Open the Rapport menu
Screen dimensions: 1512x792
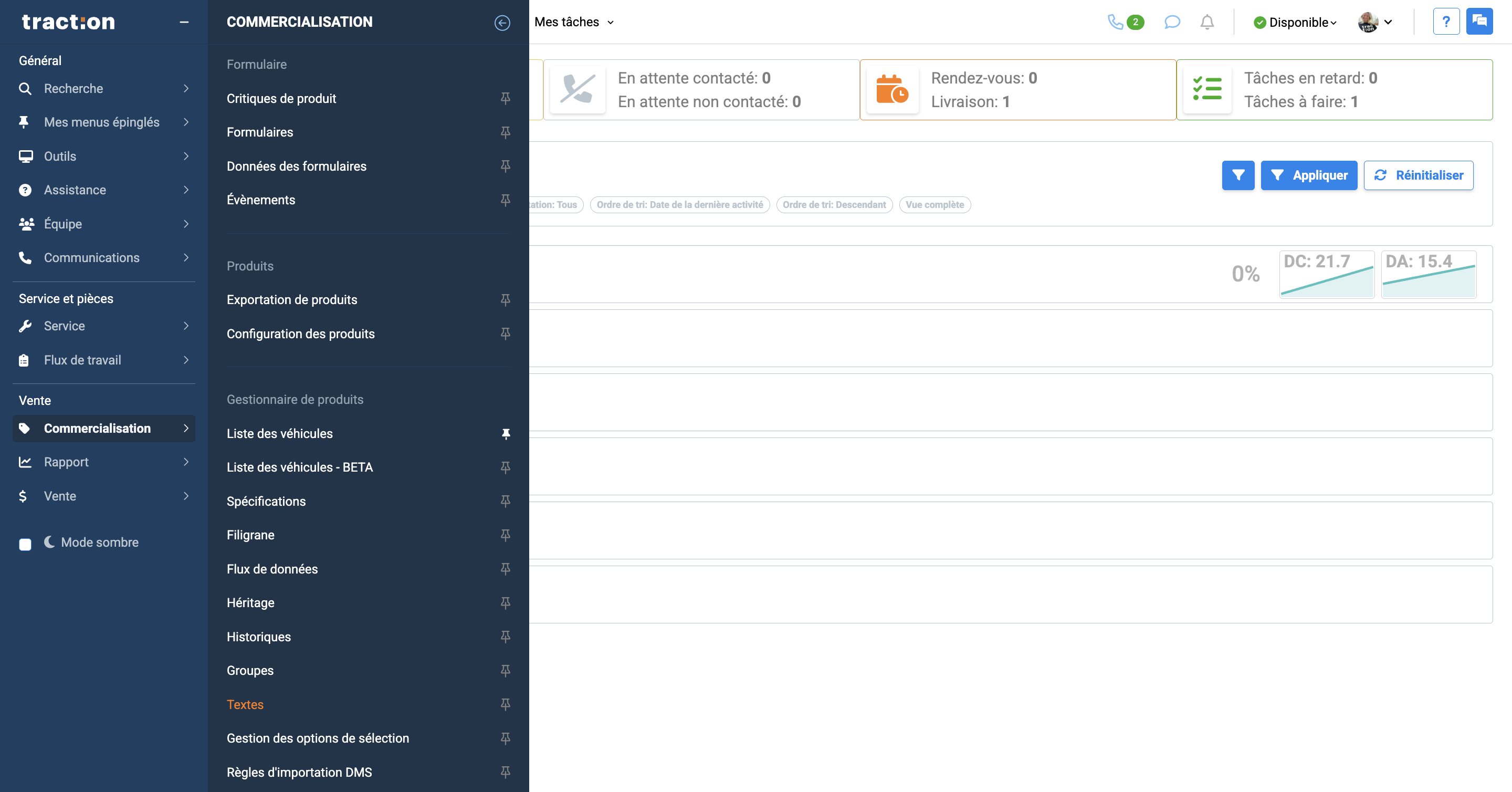coord(67,462)
